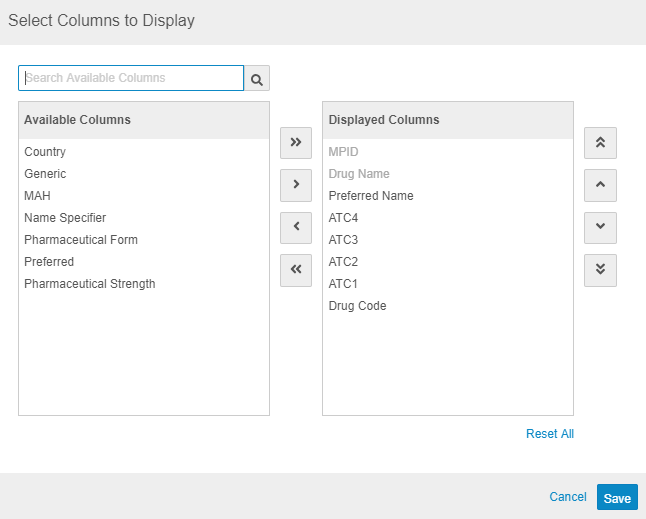Click the Cancel link

[568, 497]
